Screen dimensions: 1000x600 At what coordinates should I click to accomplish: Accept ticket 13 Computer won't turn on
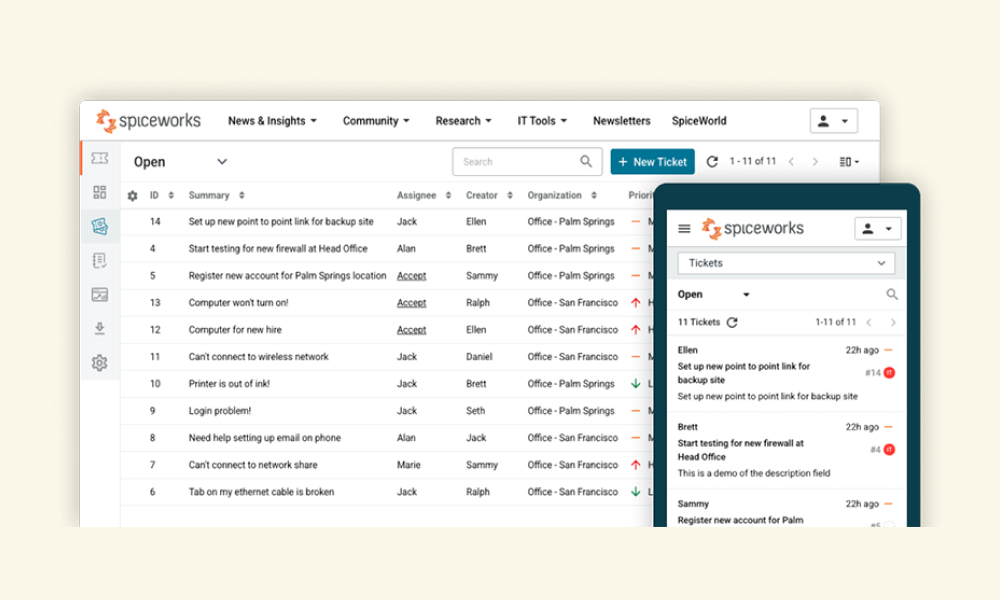point(411,303)
